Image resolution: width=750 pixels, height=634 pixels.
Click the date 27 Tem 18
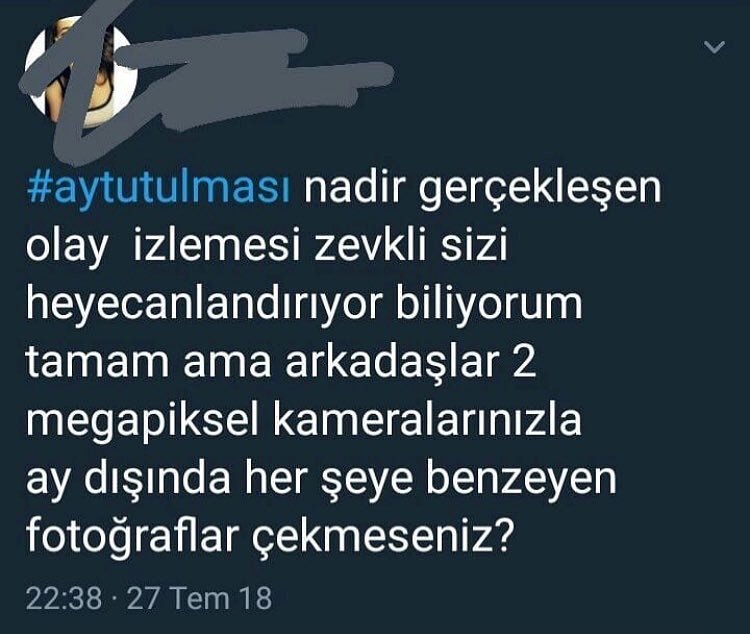point(199,598)
